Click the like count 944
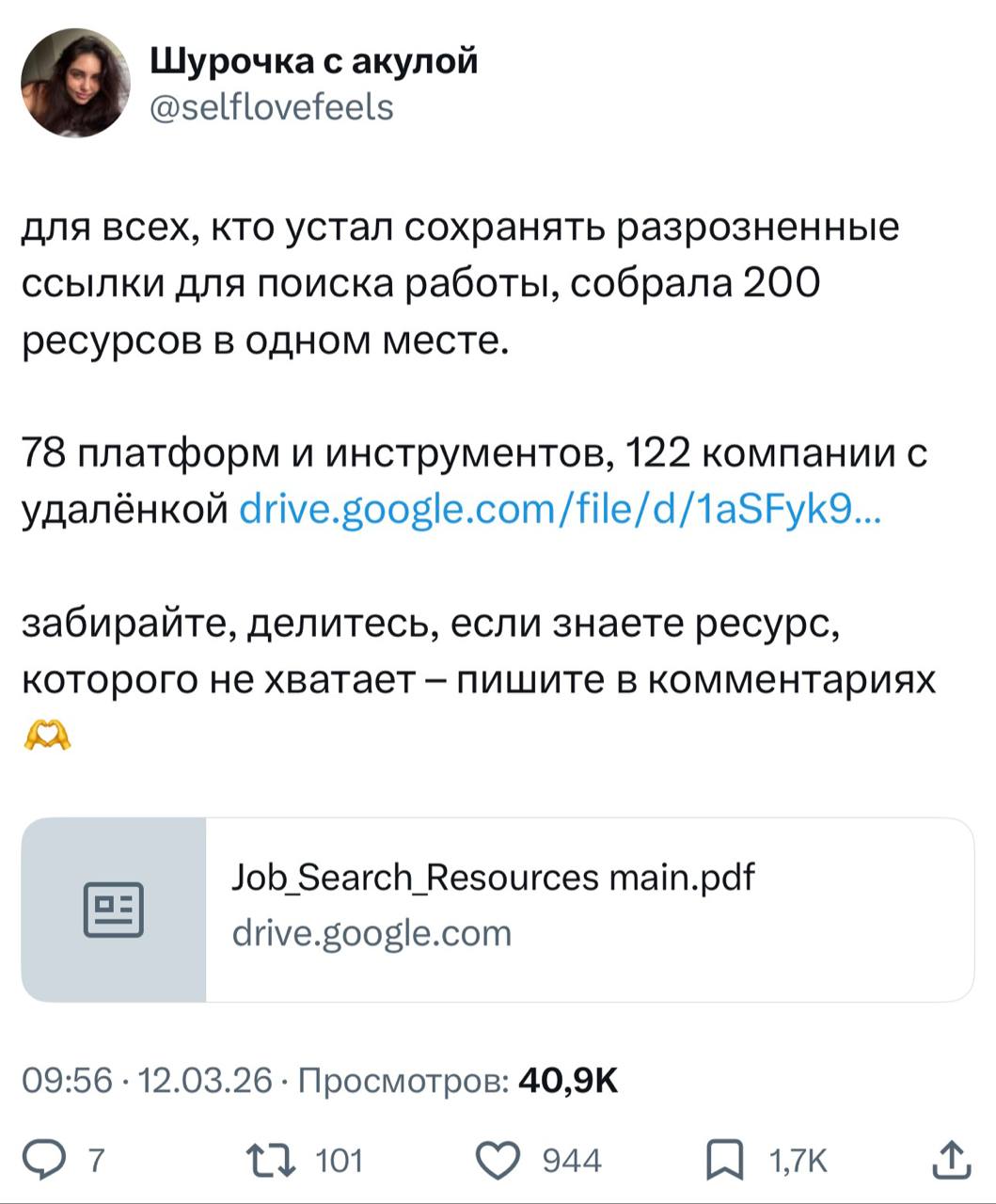The width and height of the screenshot is (996, 1204). pyautogui.click(x=573, y=1161)
